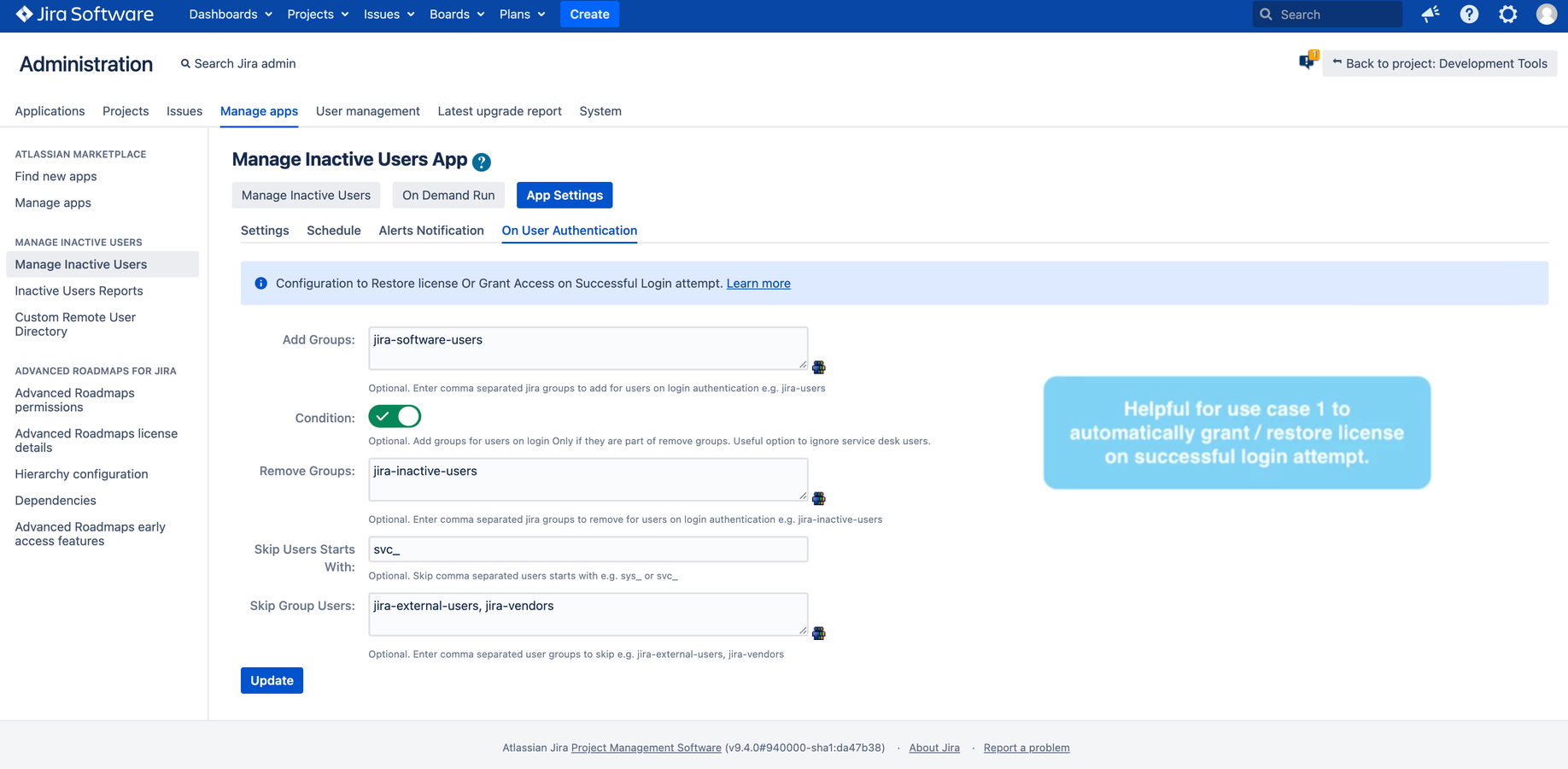Image resolution: width=1568 pixels, height=769 pixels.
Task: Open Advanced Roadmaps early access features
Action: coord(91,534)
